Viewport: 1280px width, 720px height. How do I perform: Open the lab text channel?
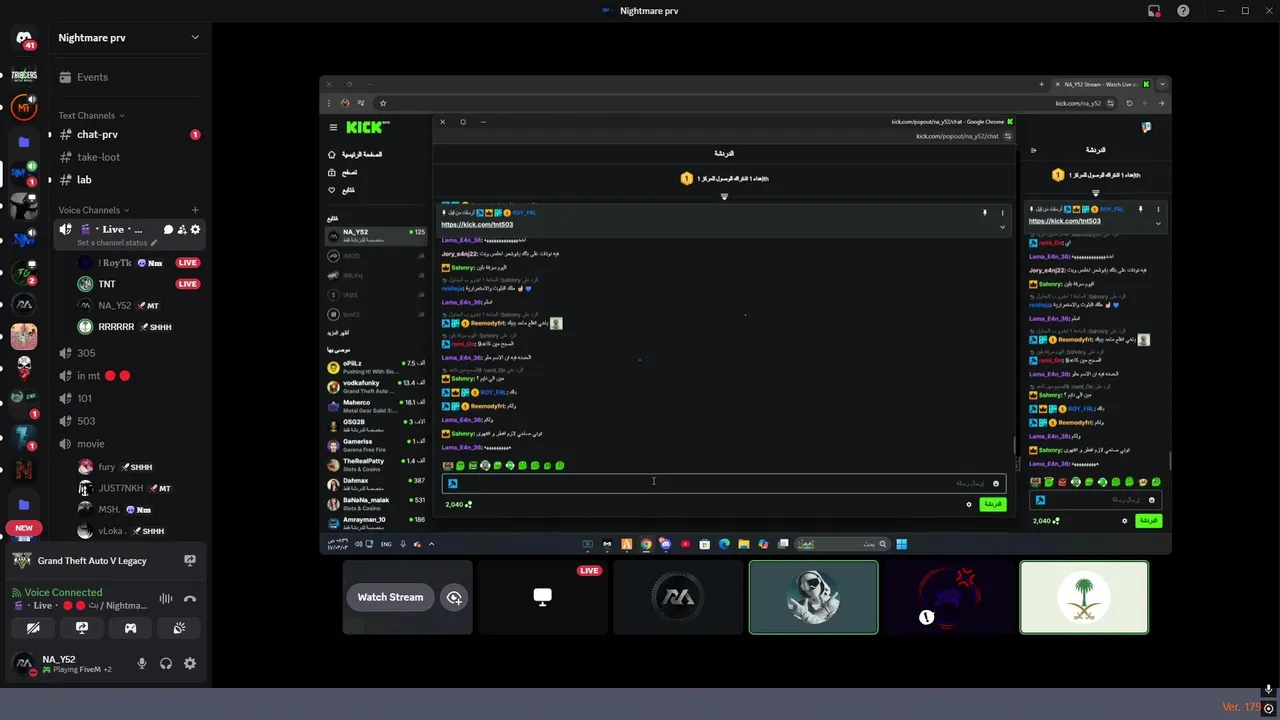click(129, 180)
